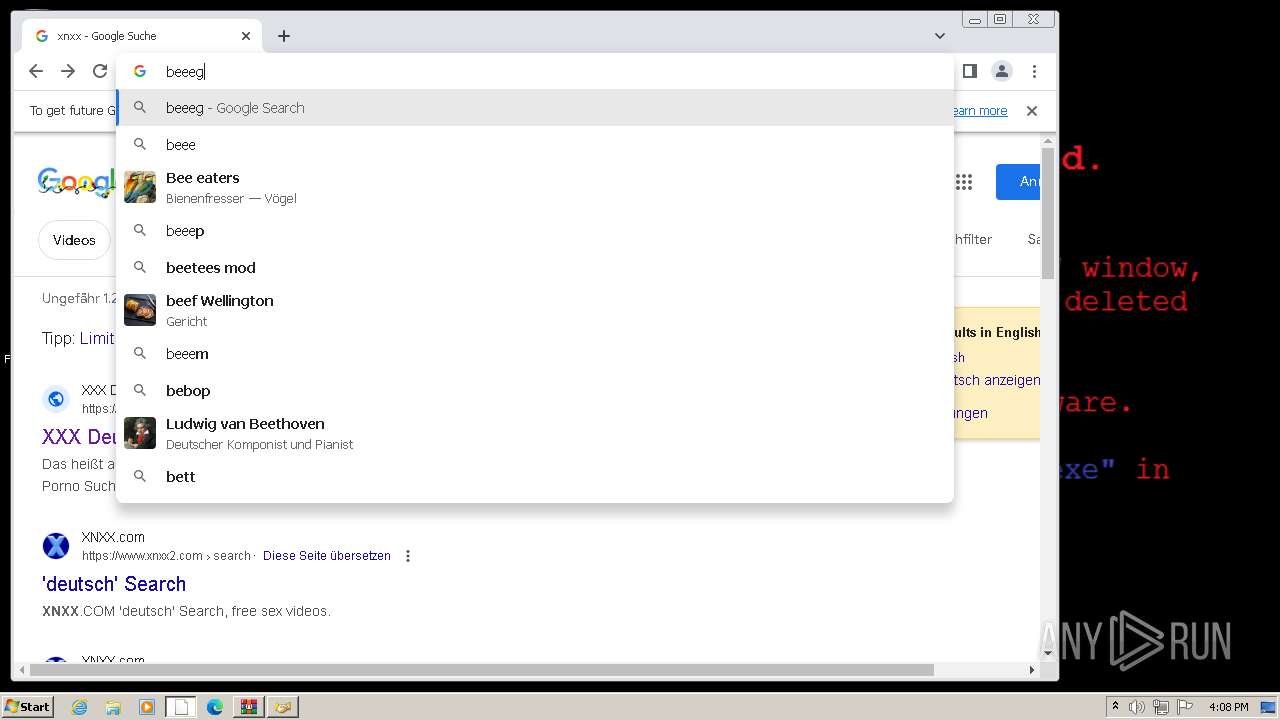Open the WinRAR taskbar icon

pyautogui.click(x=248, y=707)
